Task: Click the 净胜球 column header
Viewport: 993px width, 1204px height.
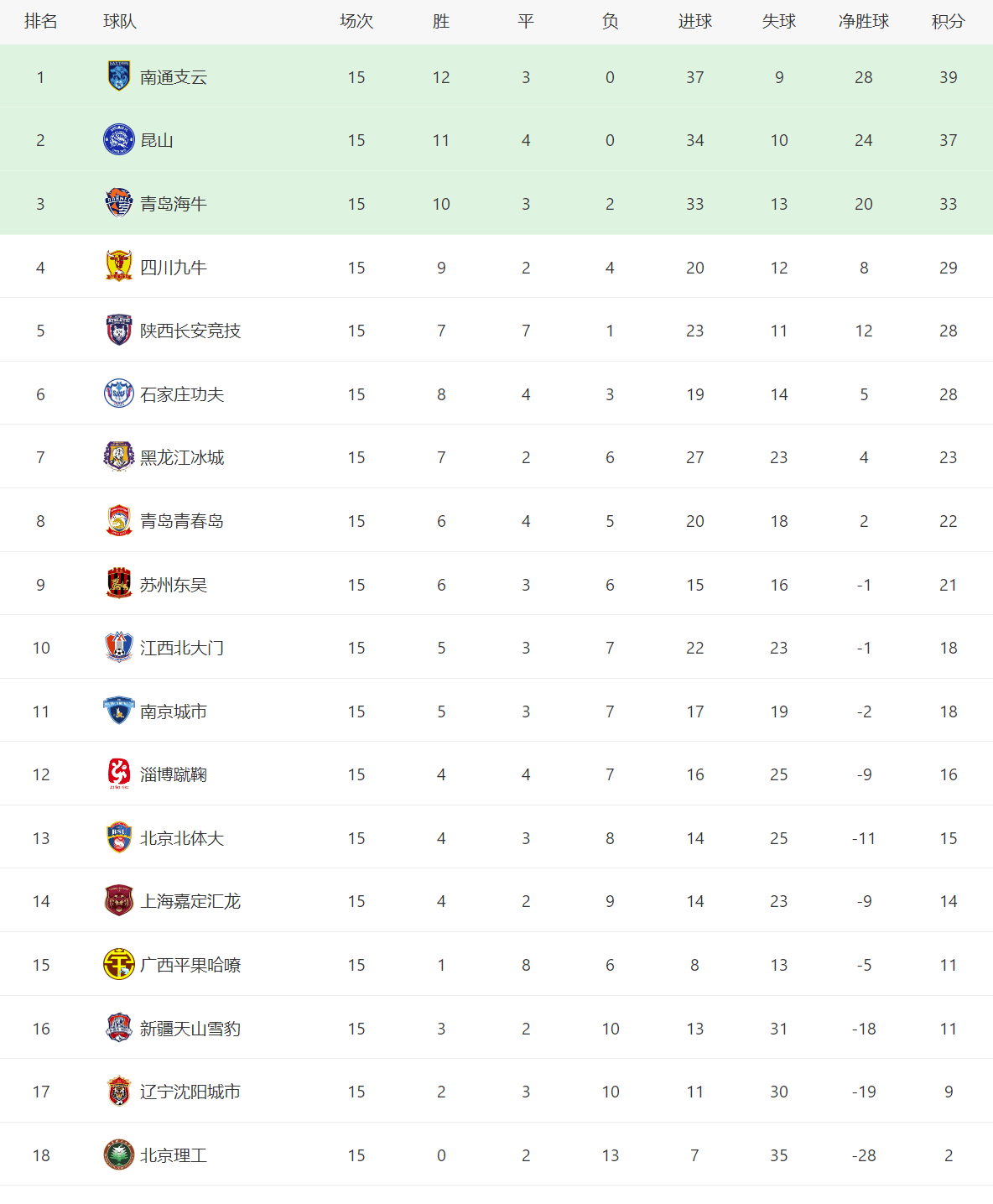Action: coord(864,21)
